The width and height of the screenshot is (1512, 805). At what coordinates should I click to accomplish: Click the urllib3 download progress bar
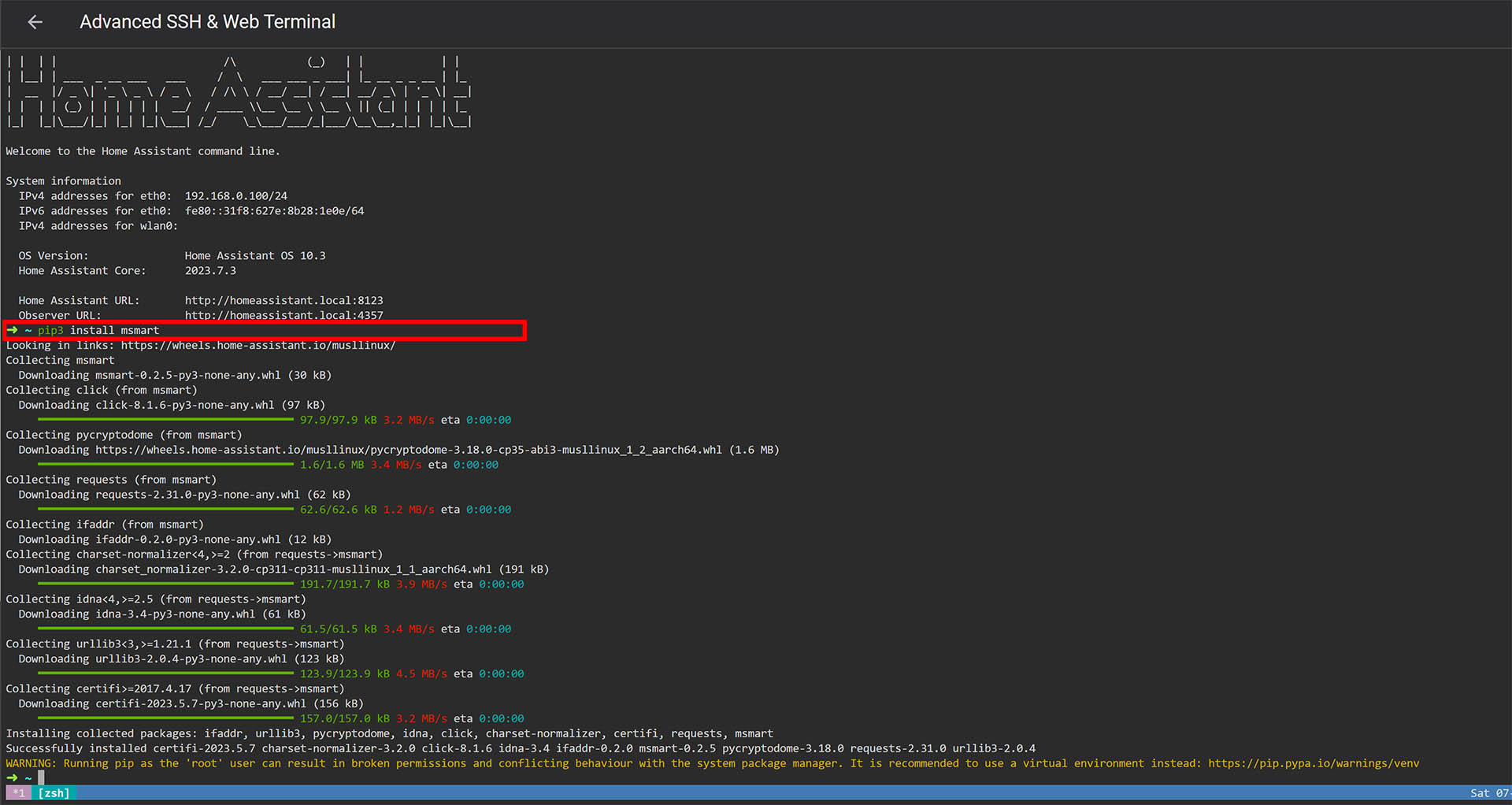coord(165,673)
